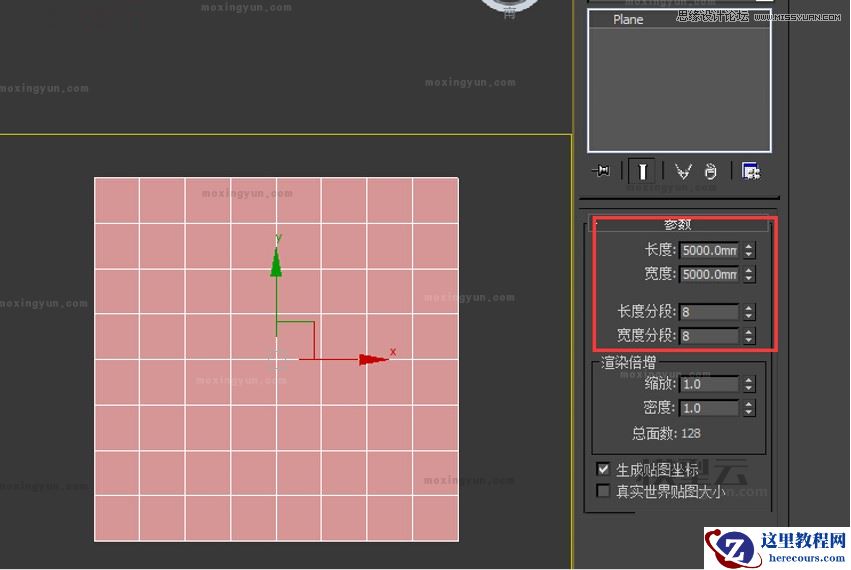Click the green Y axis gizmo arrow
851x570 pixels.
(x=276, y=262)
